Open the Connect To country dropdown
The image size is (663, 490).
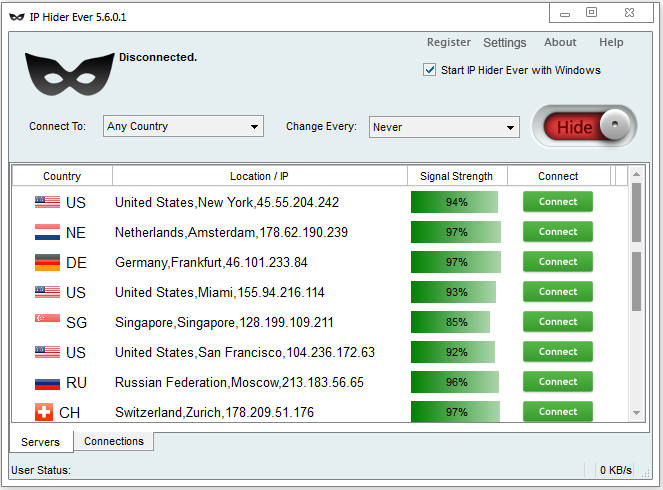[x=184, y=126]
